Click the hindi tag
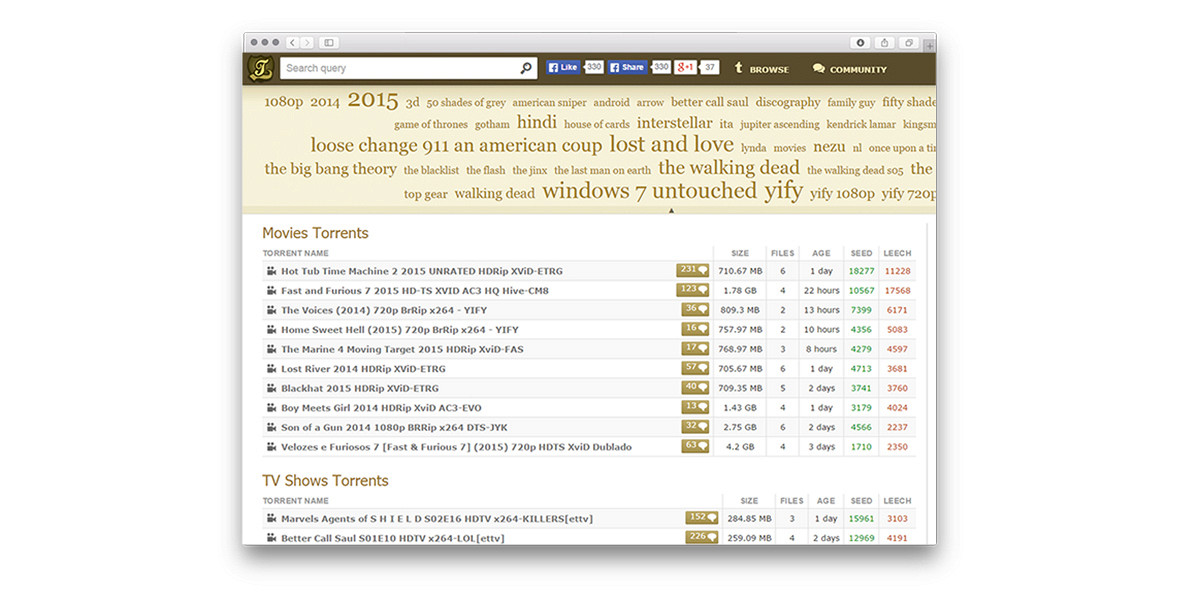Screen dimensions: 1200x600 [537, 122]
